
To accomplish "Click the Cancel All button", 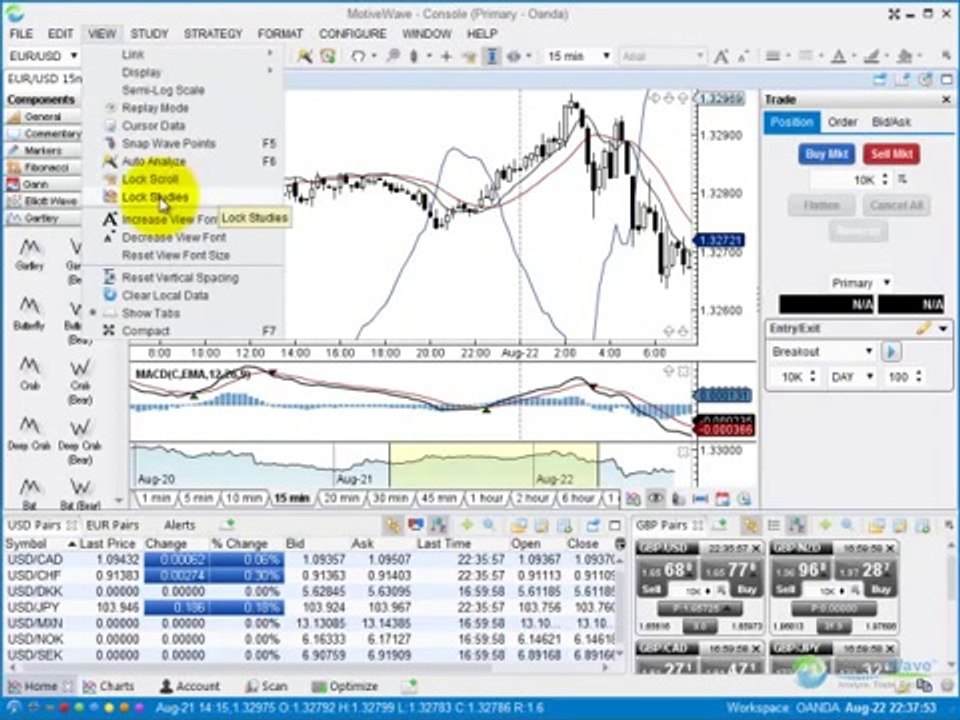I will click(896, 206).
